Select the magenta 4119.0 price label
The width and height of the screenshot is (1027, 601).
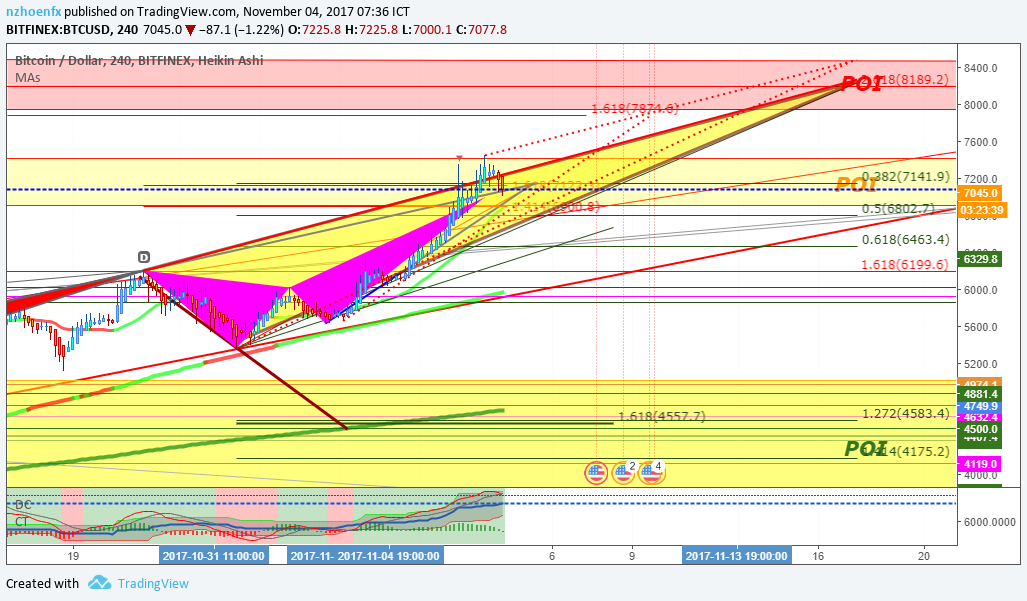pyautogui.click(x=979, y=464)
